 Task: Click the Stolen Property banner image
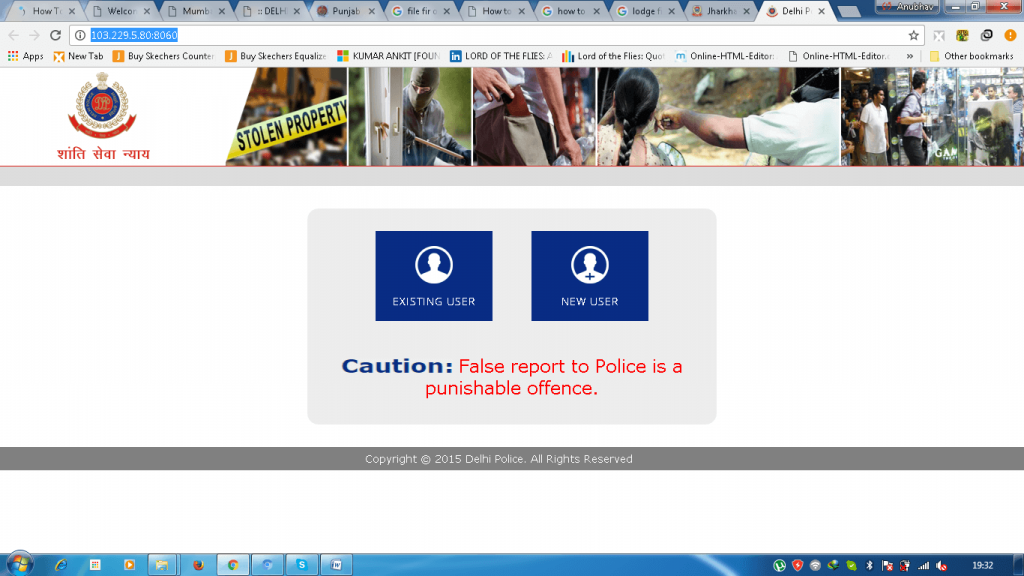point(288,125)
